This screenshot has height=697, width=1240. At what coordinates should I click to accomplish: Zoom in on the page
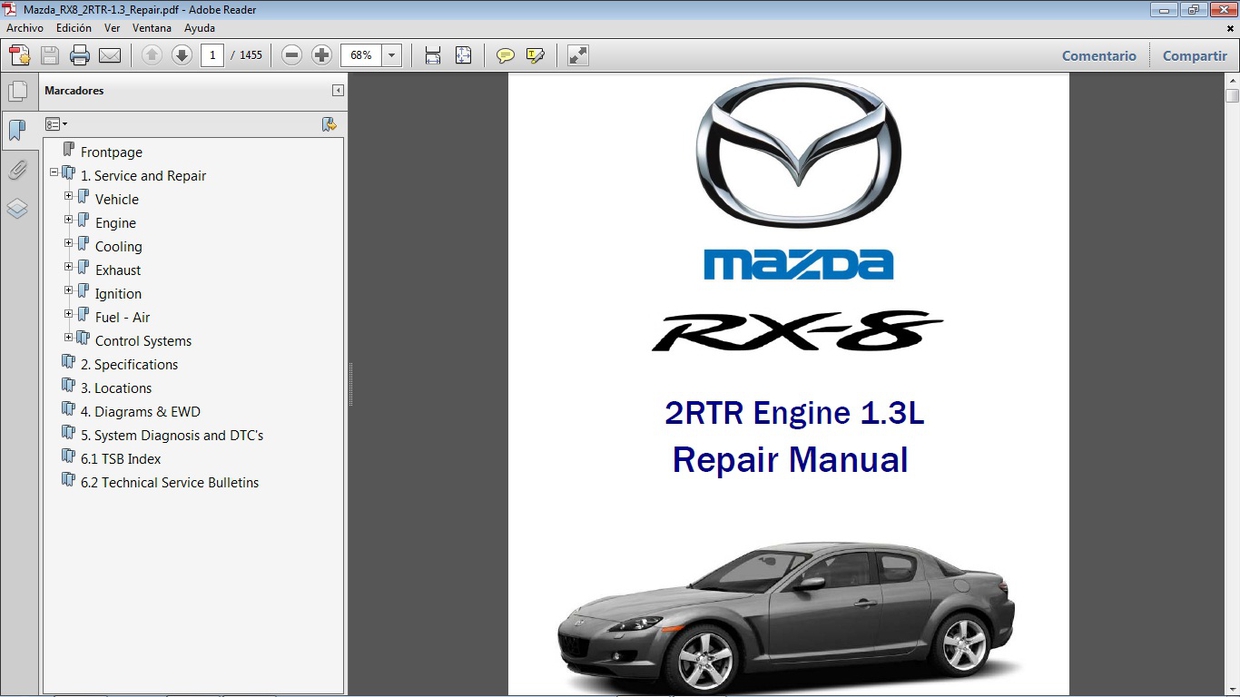tap(321, 55)
